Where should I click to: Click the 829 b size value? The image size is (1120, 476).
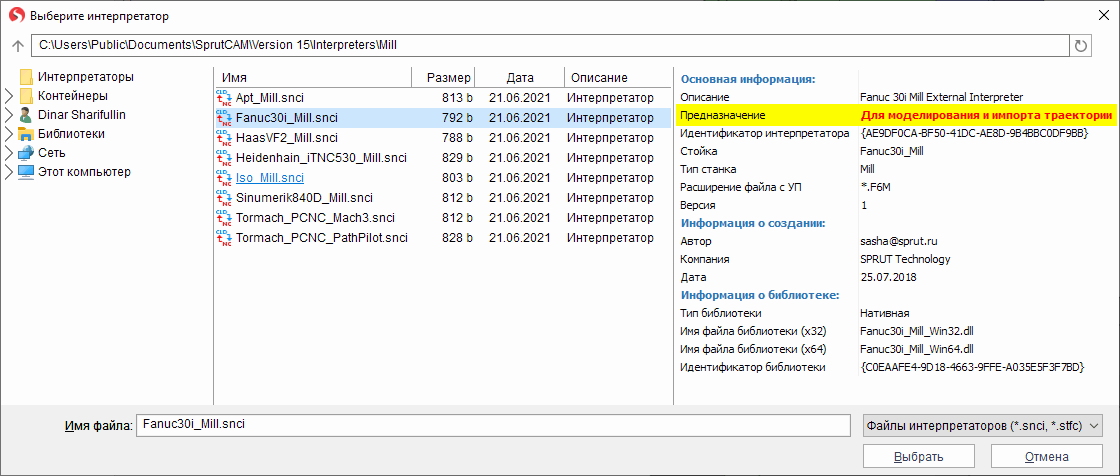click(457, 158)
